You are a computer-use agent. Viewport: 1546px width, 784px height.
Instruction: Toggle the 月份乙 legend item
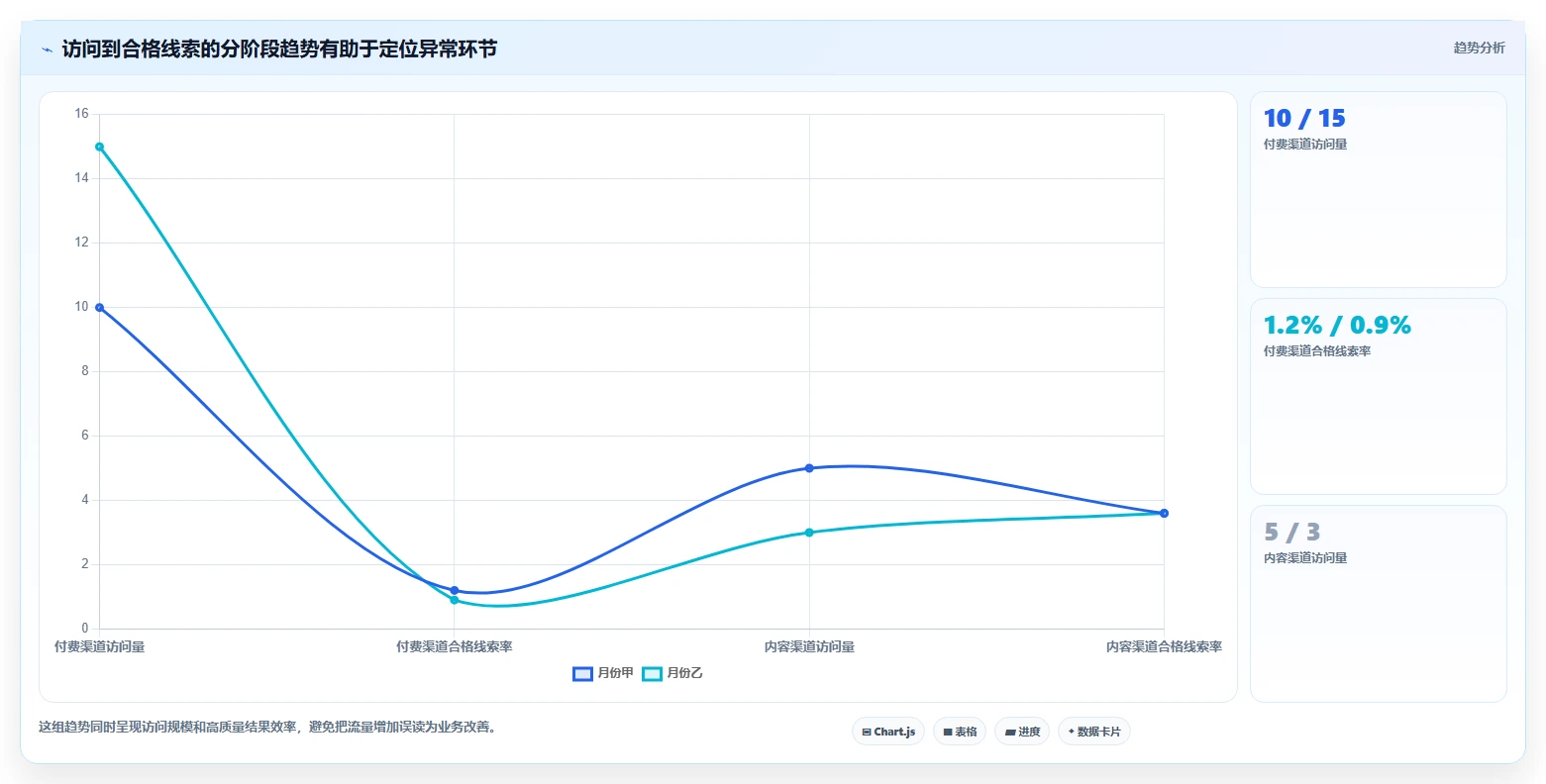click(x=672, y=673)
